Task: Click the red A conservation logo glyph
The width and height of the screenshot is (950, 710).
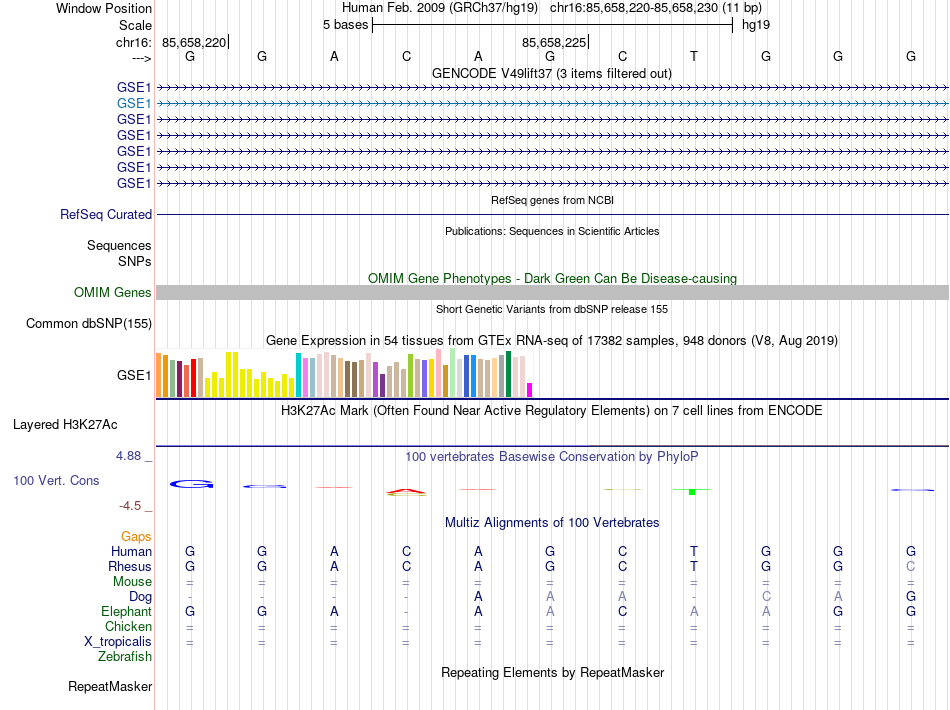Action: (406, 491)
